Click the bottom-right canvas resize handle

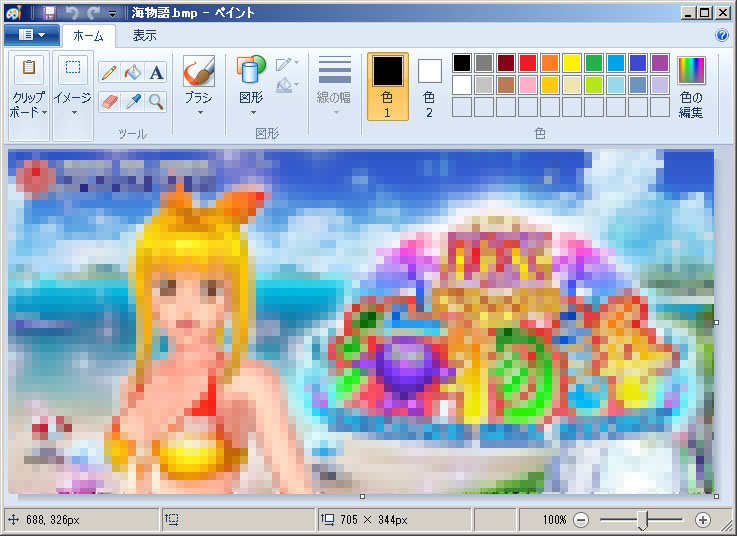tap(716, 497)
